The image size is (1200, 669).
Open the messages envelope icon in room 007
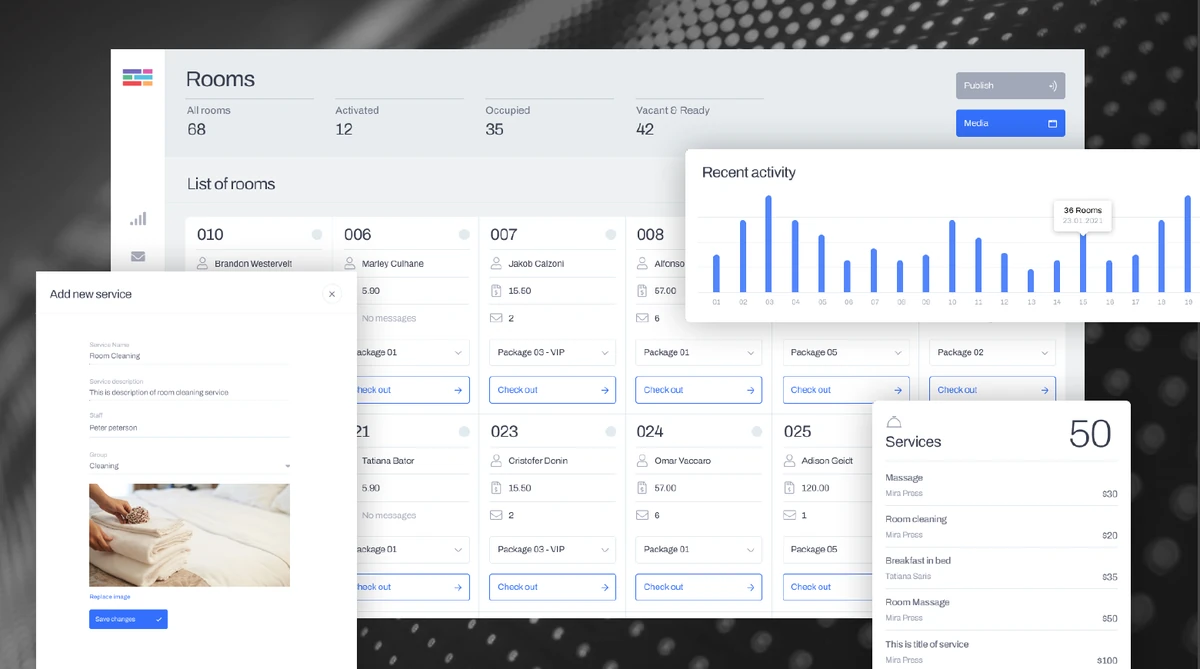click(x=496, y=318)
